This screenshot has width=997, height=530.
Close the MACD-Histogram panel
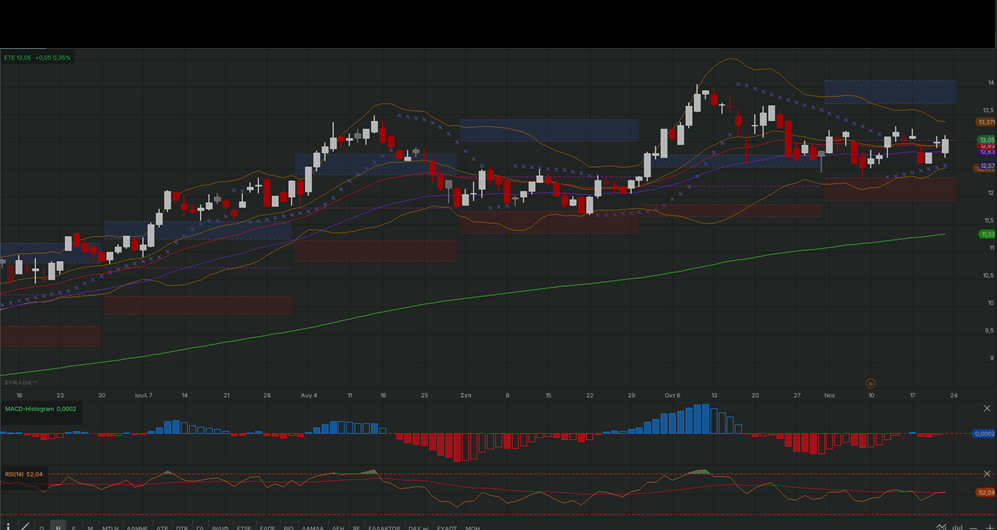click(x=987, y=409)
